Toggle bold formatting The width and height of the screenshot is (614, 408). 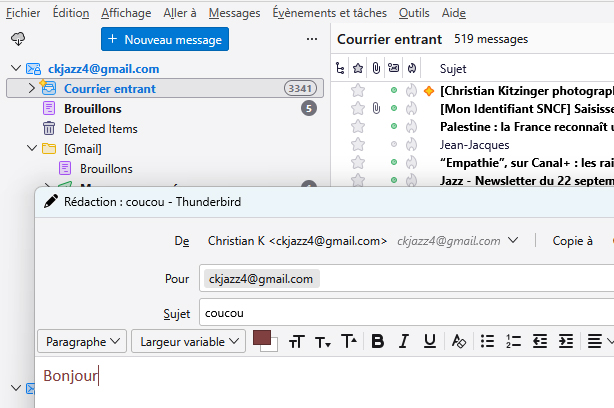coord(377,341)
